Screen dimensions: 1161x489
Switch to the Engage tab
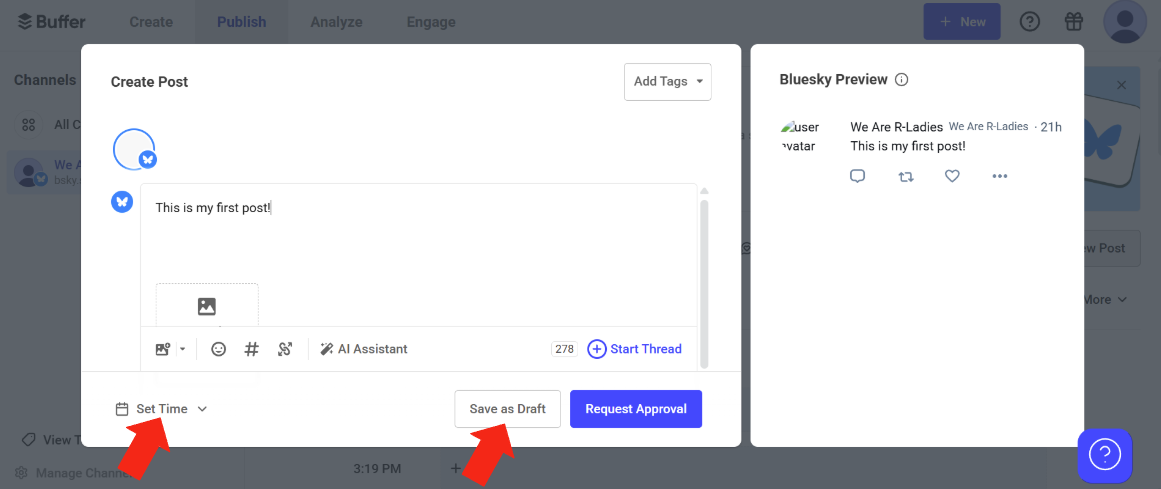[431, 22]
